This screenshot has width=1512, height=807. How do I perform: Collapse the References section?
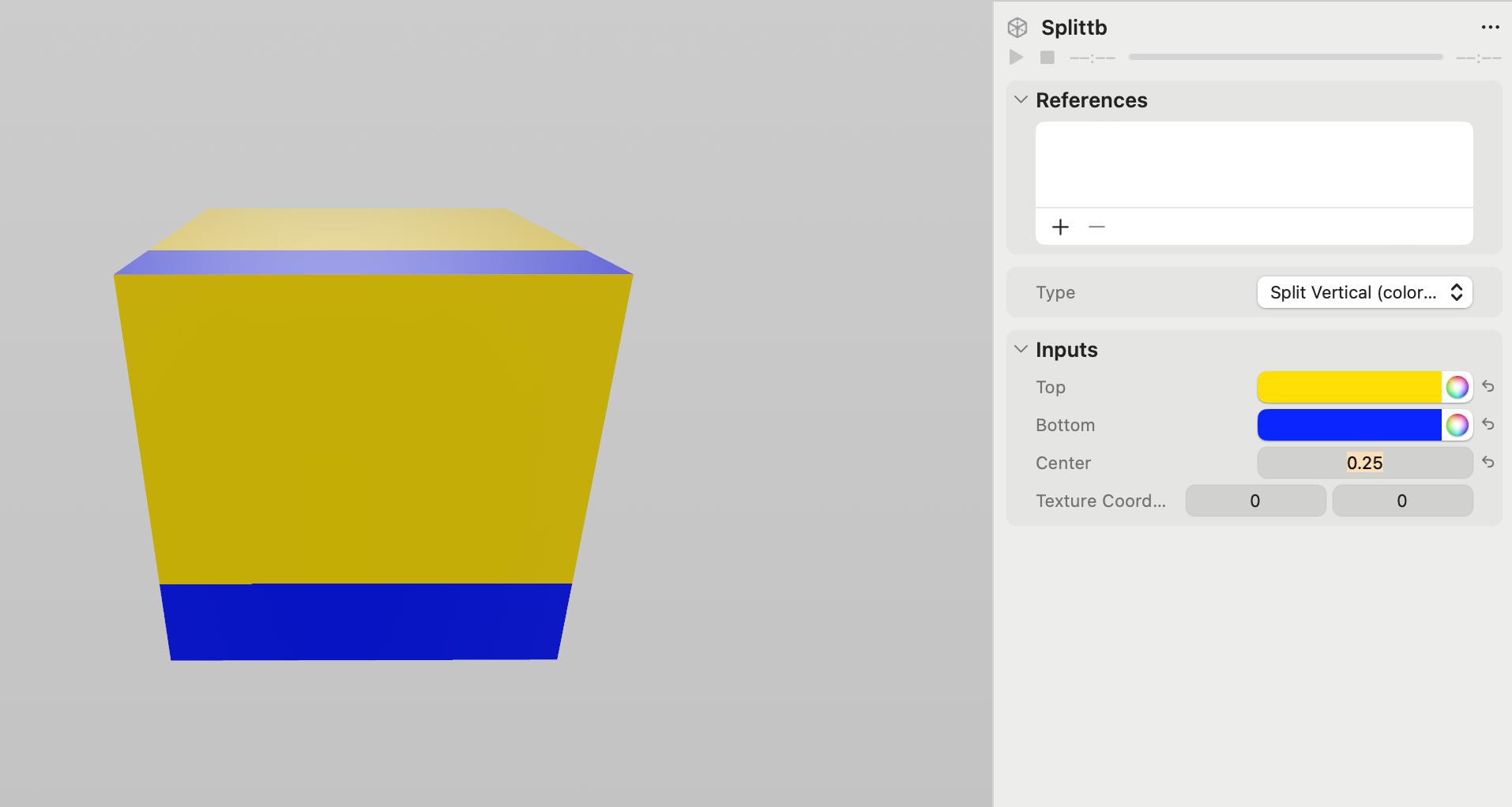(1021, 99)
